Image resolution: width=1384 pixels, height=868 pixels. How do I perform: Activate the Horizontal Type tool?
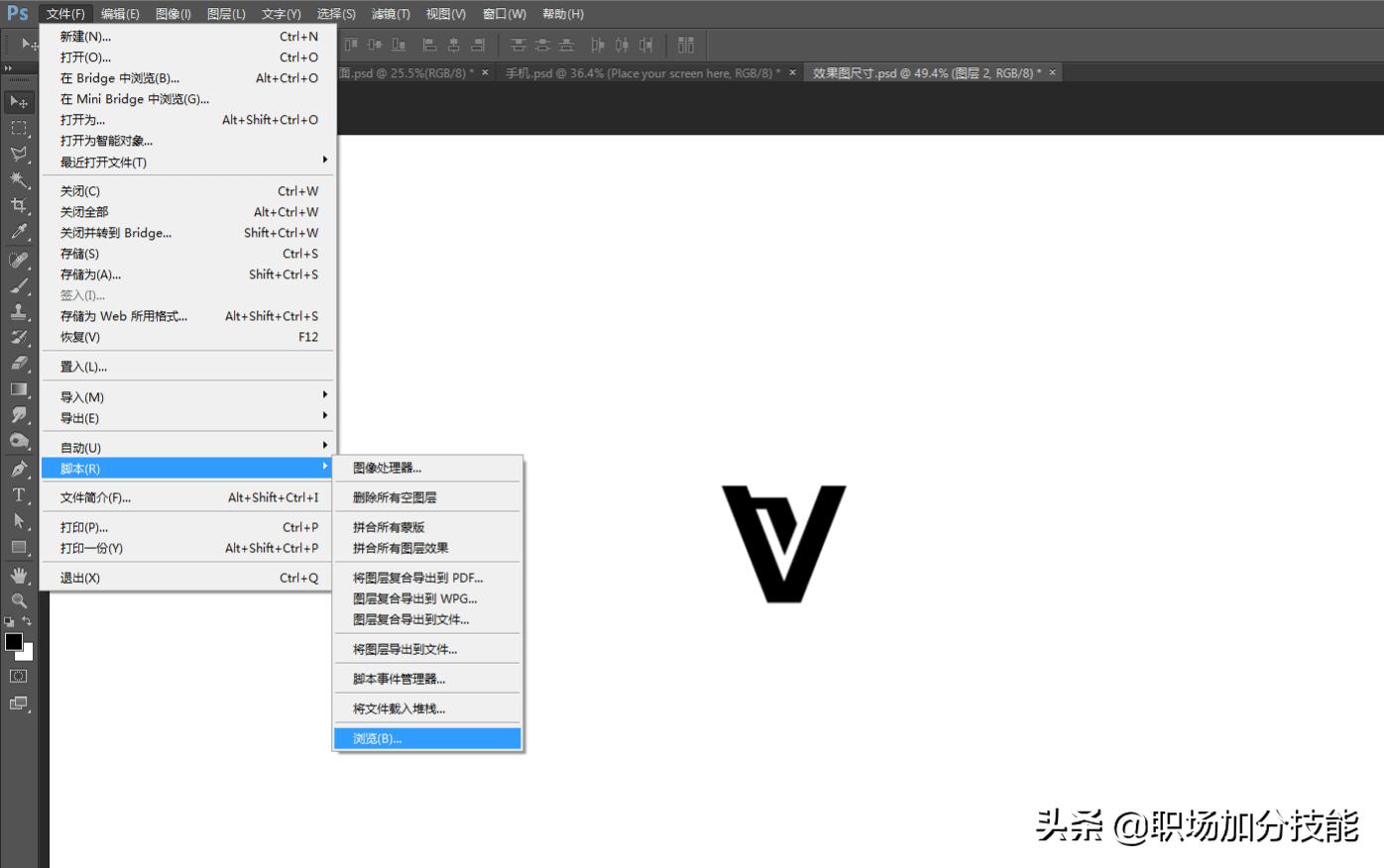[x=18, y=492]
